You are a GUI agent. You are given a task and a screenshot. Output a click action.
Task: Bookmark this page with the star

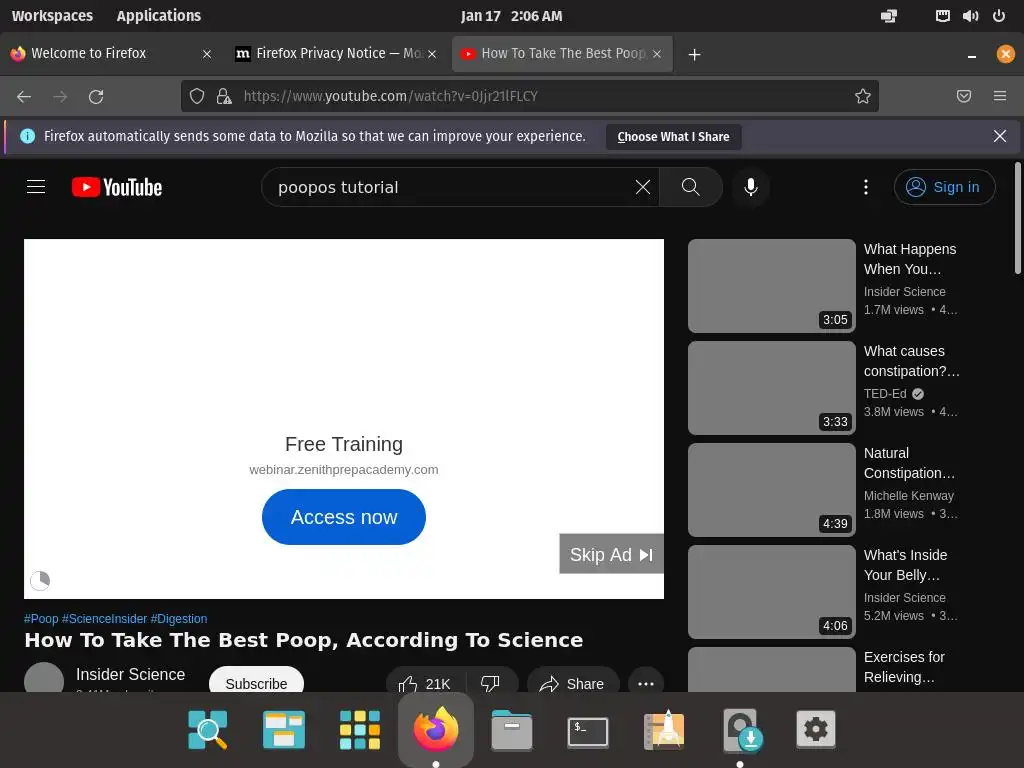pyautogui.click(x=863, y=97)
